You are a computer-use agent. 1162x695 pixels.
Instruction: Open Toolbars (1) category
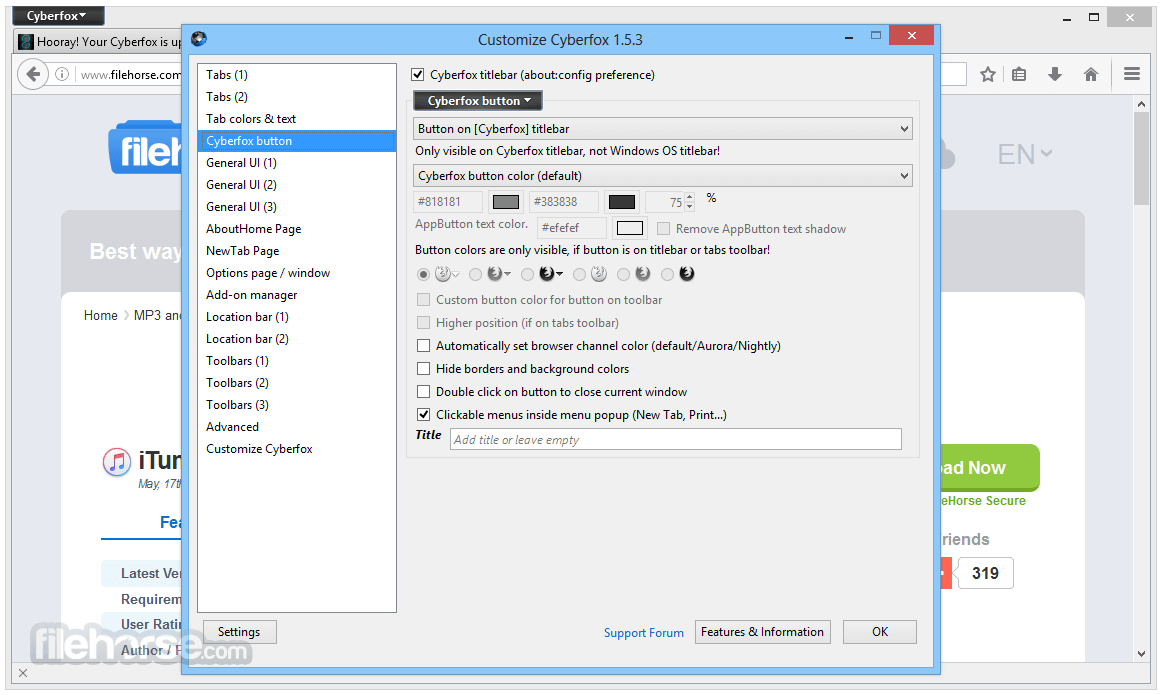click(x=296, y=361)
